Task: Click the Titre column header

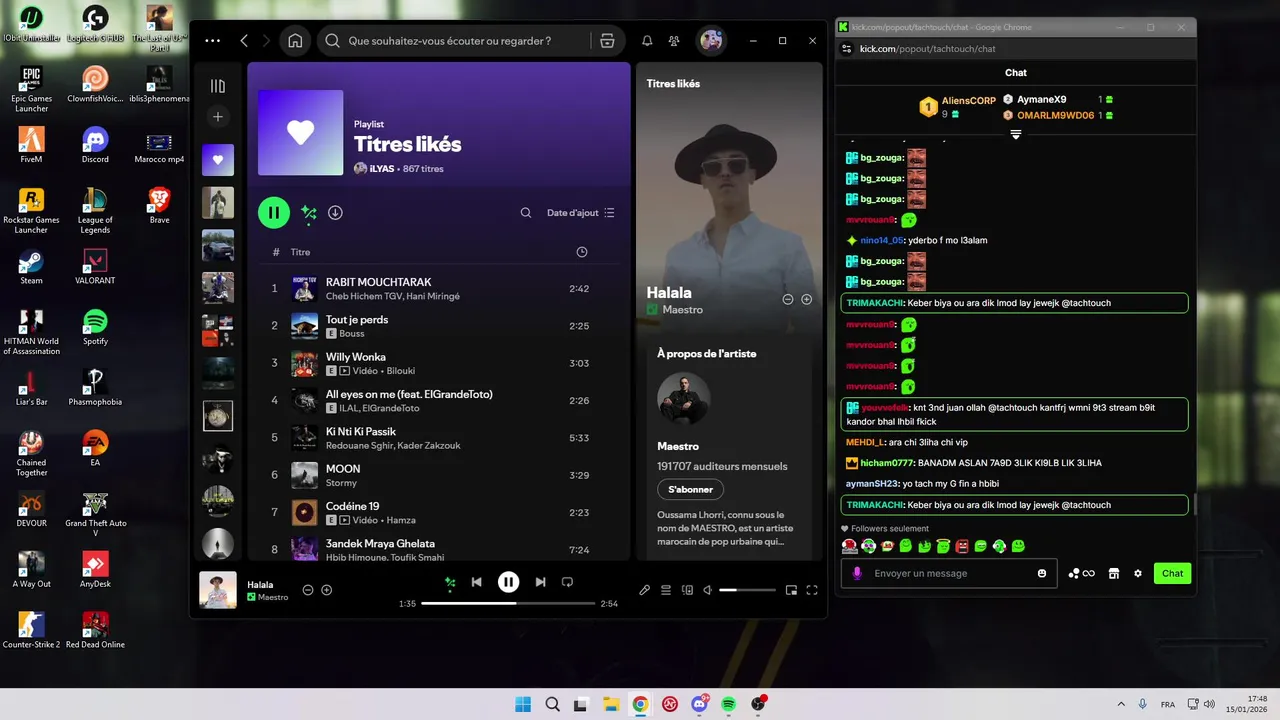Action: click(300, 252)
